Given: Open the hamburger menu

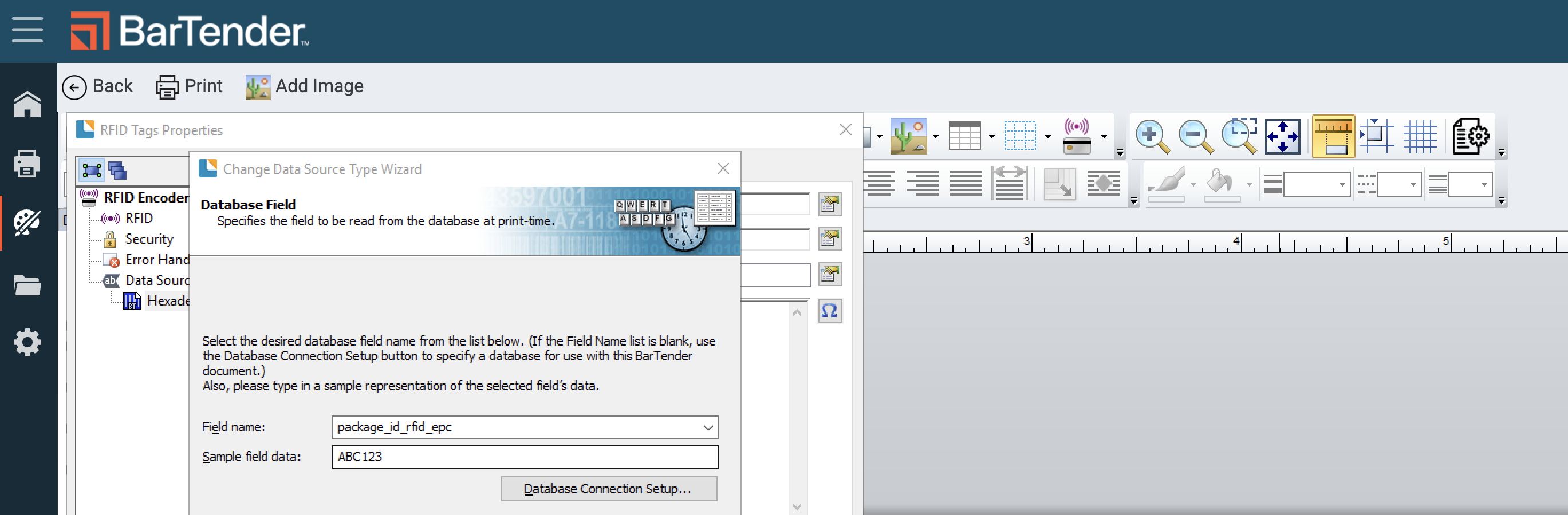Looking at the screenshot, I should tap(27, 30).
